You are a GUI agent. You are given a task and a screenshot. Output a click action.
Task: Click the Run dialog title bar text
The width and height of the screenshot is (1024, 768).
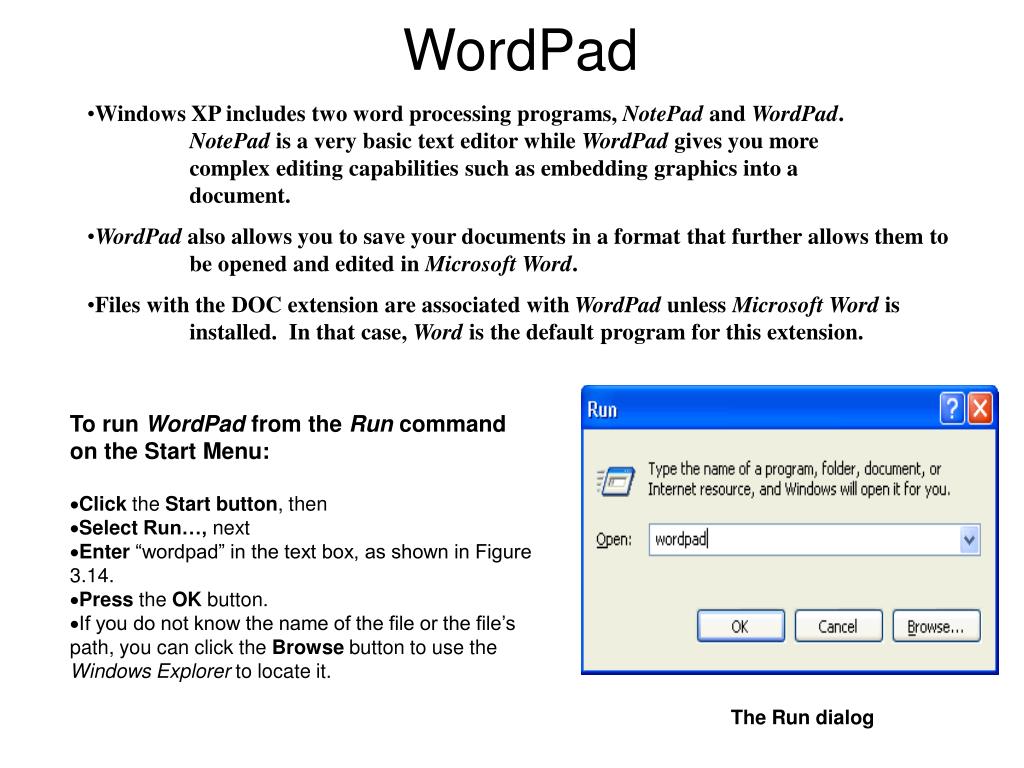602,409
